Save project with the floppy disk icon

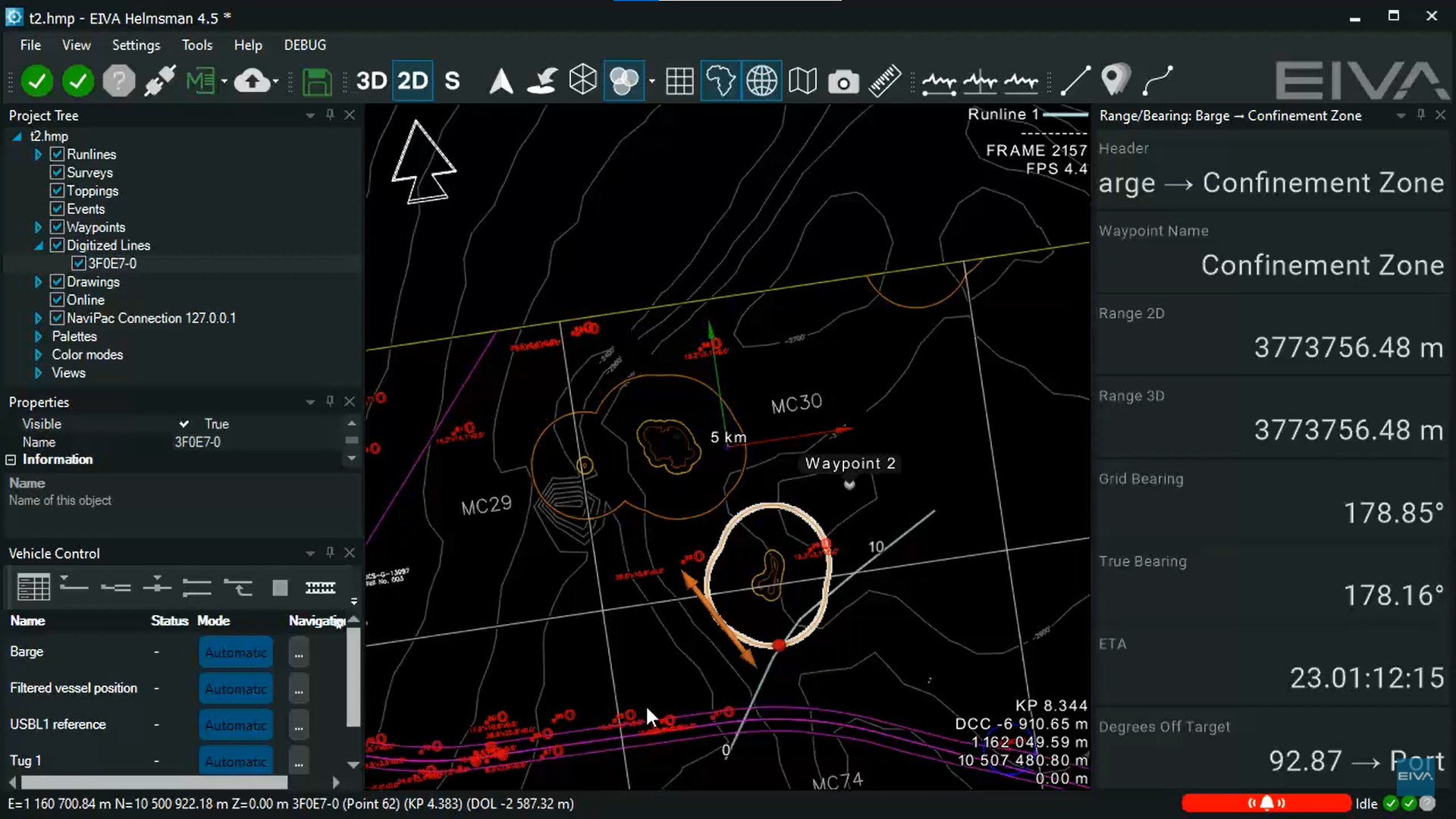(x=316, y=81)
